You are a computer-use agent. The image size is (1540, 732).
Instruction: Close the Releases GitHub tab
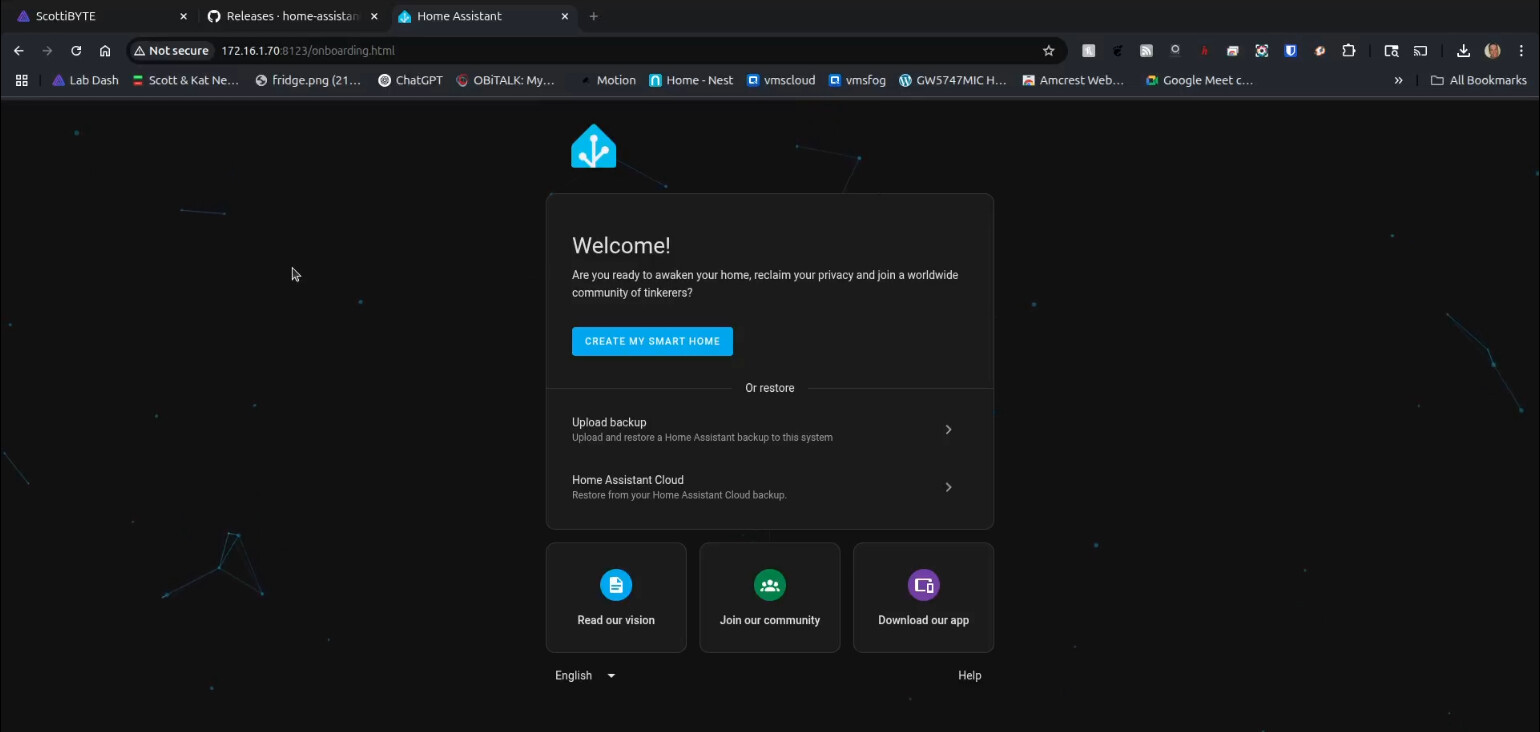374,16
